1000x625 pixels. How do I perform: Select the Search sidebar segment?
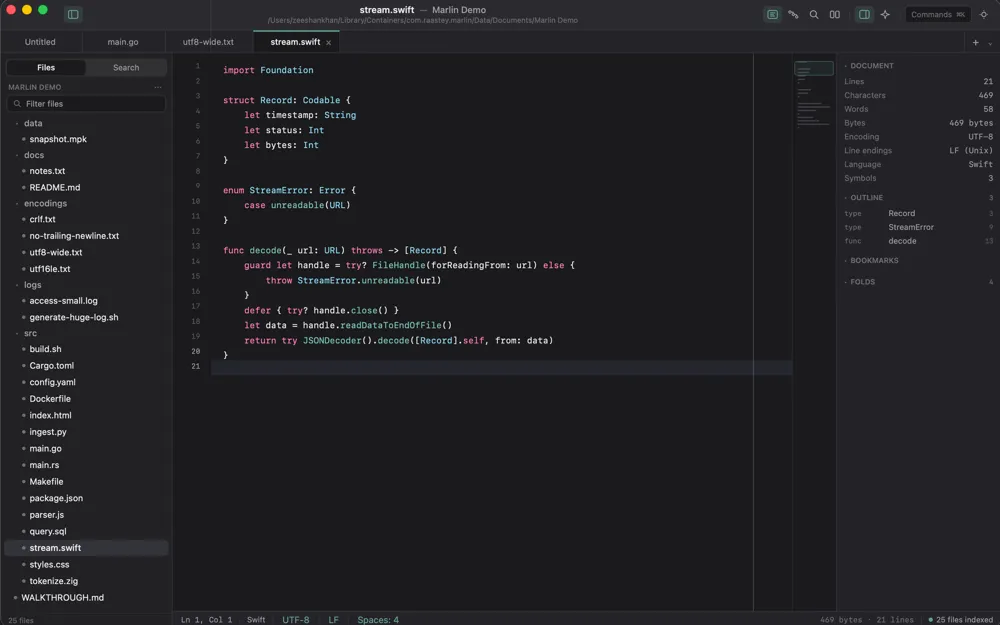[126, 68]
